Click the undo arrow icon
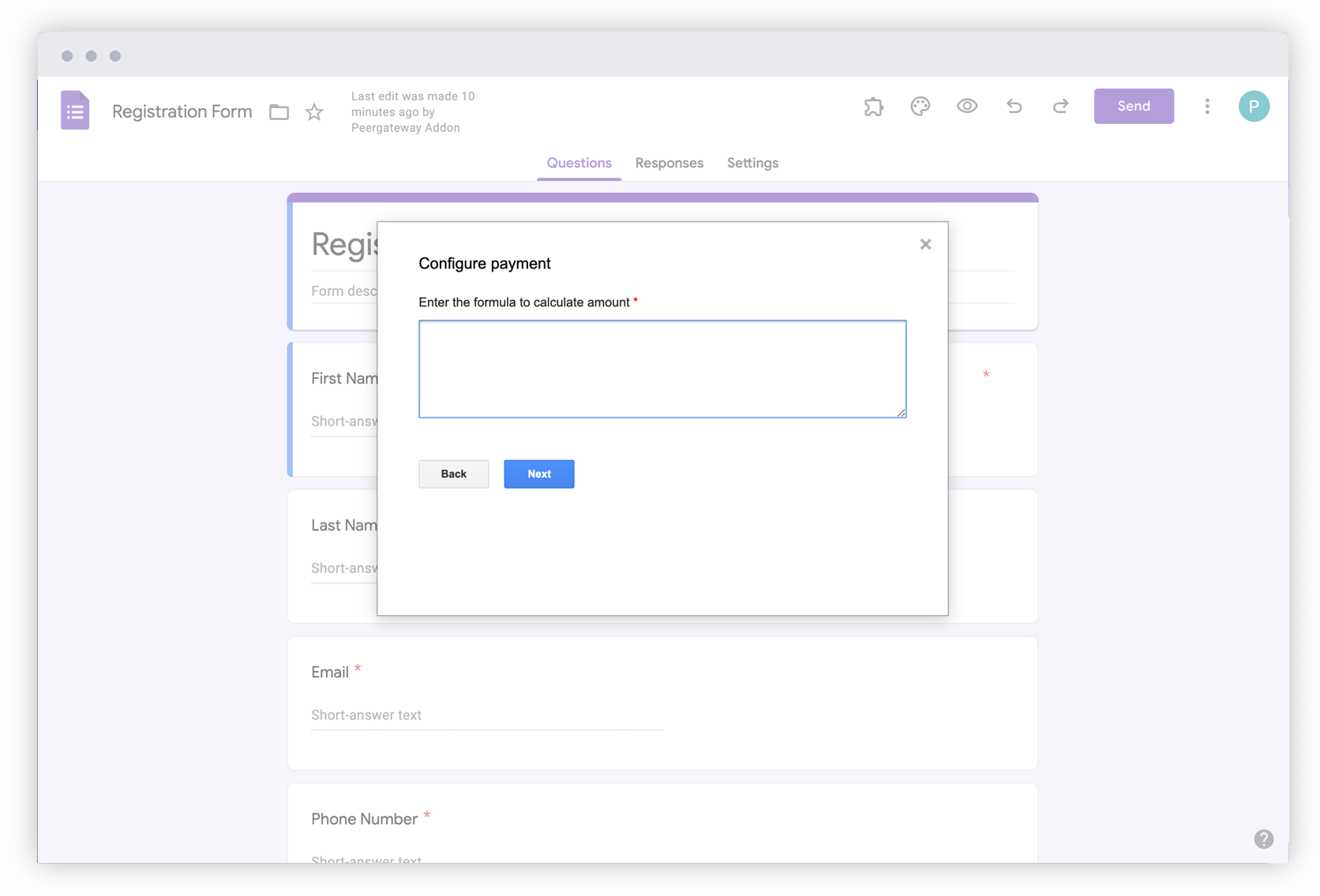The height and width of the screenshot is (896, 1320). (1014, 107)
